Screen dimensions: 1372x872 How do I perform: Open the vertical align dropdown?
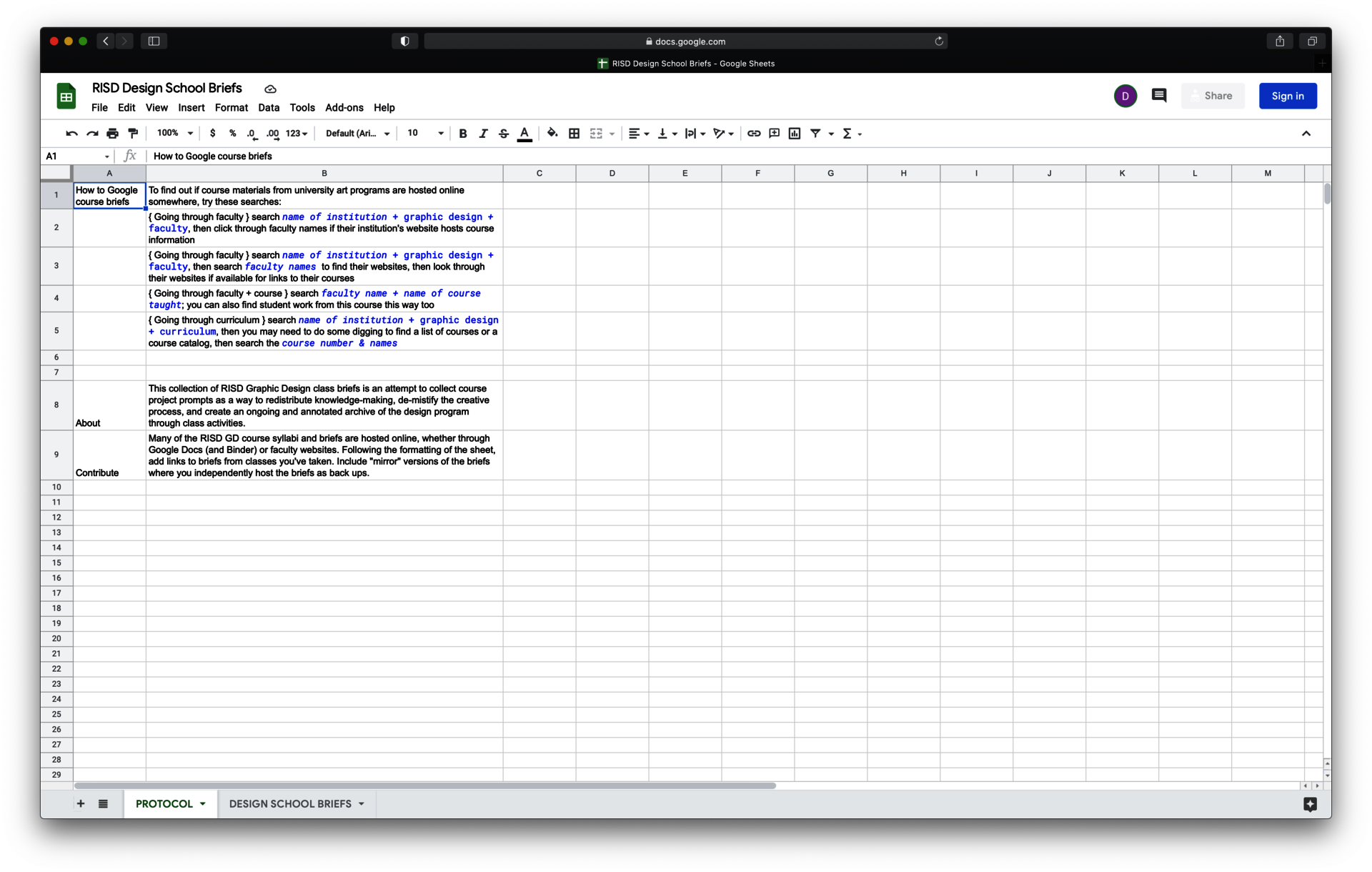(667, 134)
